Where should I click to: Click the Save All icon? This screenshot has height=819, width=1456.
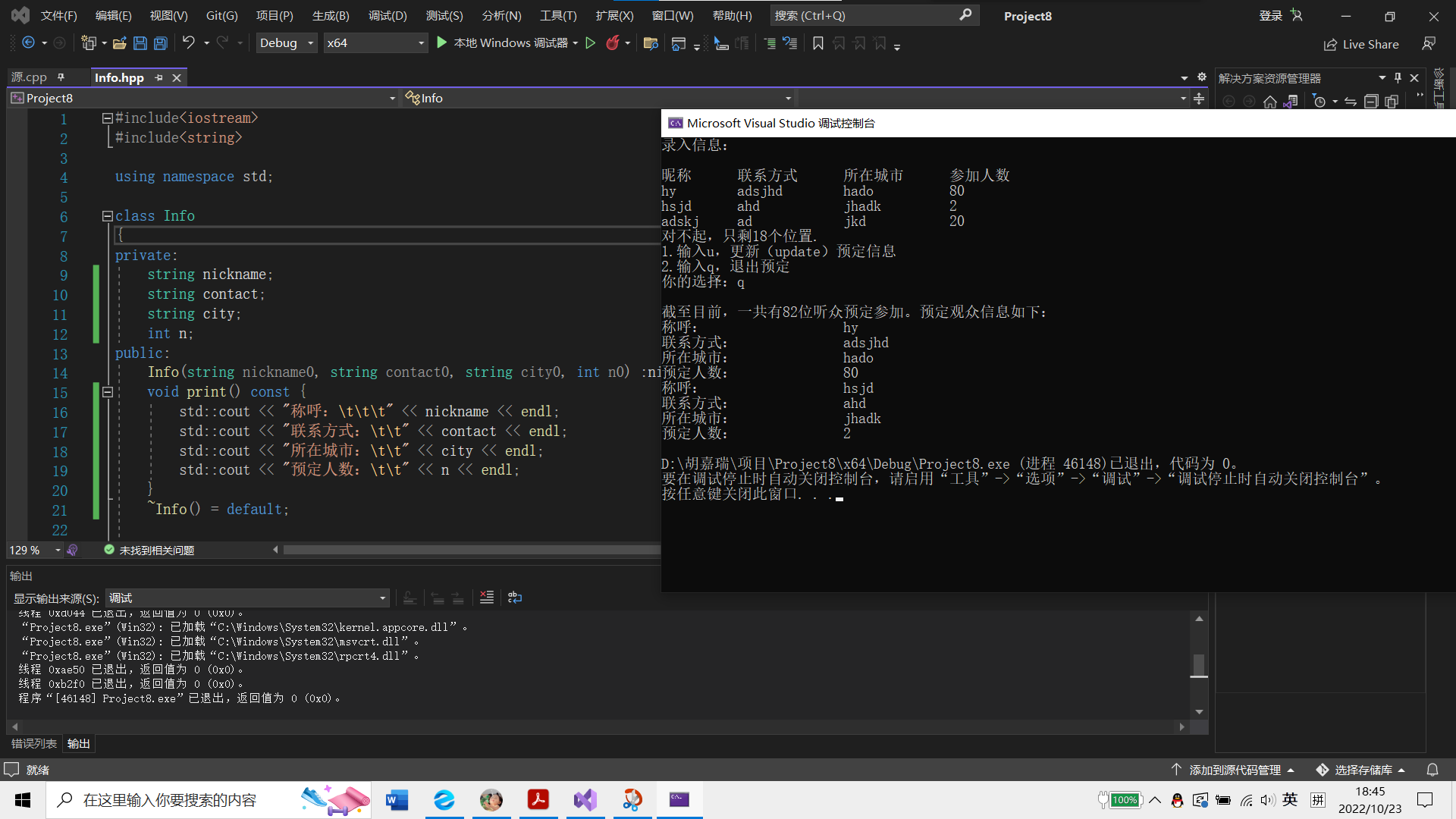pos(161,43)
